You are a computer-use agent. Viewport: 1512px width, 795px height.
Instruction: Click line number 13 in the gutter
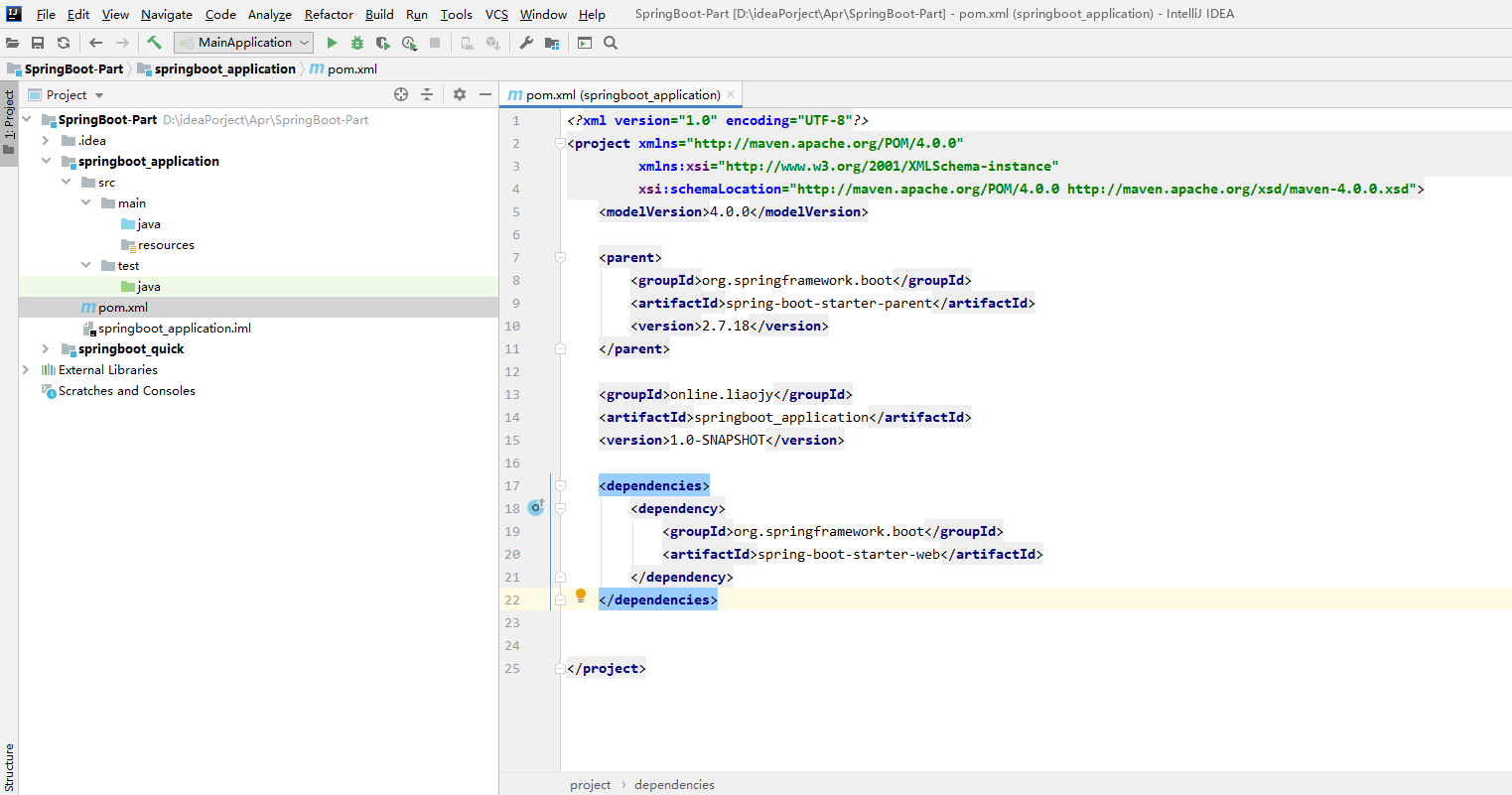(512, 394)
